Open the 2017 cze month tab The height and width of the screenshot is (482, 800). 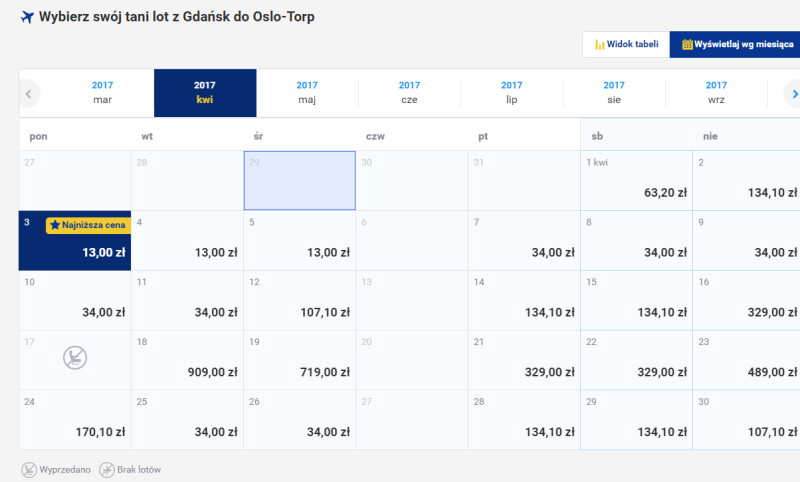409,93
